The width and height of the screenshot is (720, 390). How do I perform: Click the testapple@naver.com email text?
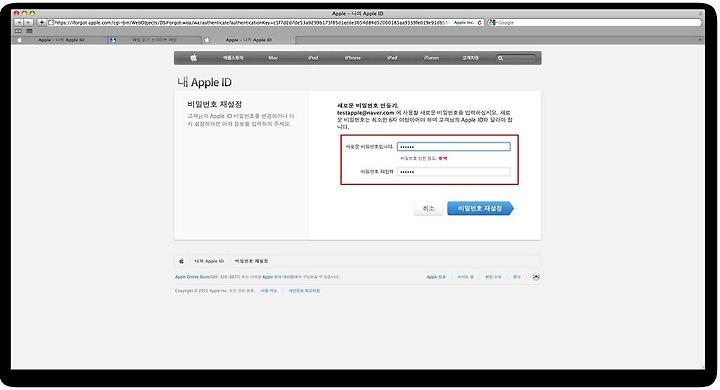pyautogui.click(x=366, y=113)
